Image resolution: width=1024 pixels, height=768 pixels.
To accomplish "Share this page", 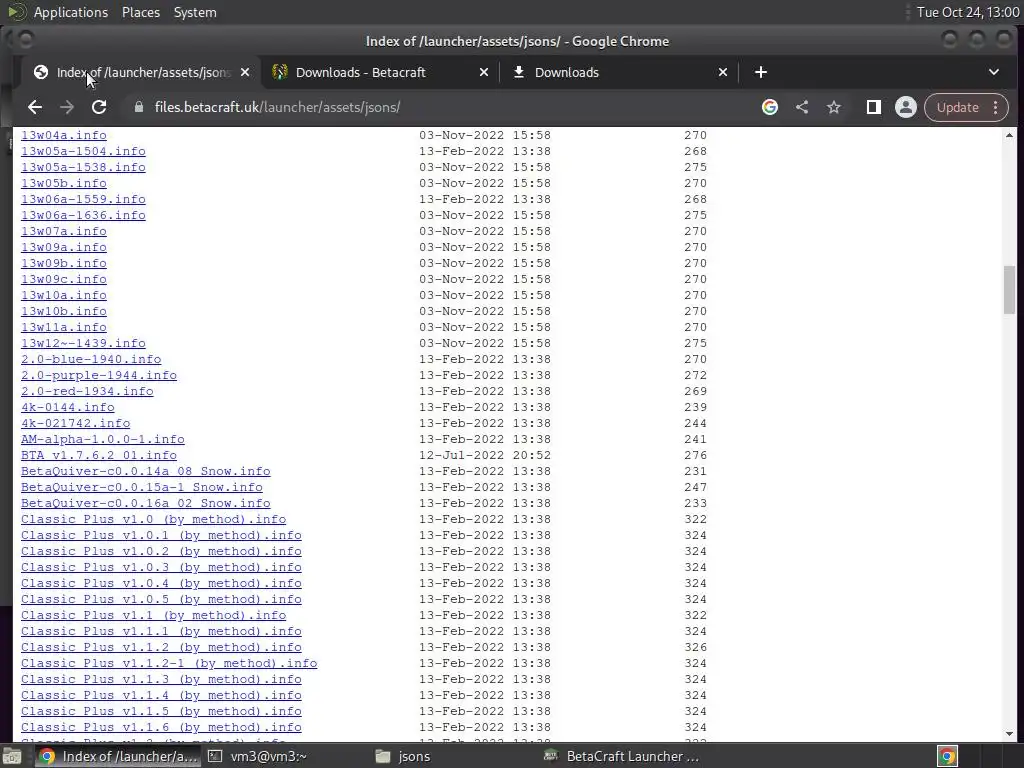I will pyautogui.click(x=802, y=107).
